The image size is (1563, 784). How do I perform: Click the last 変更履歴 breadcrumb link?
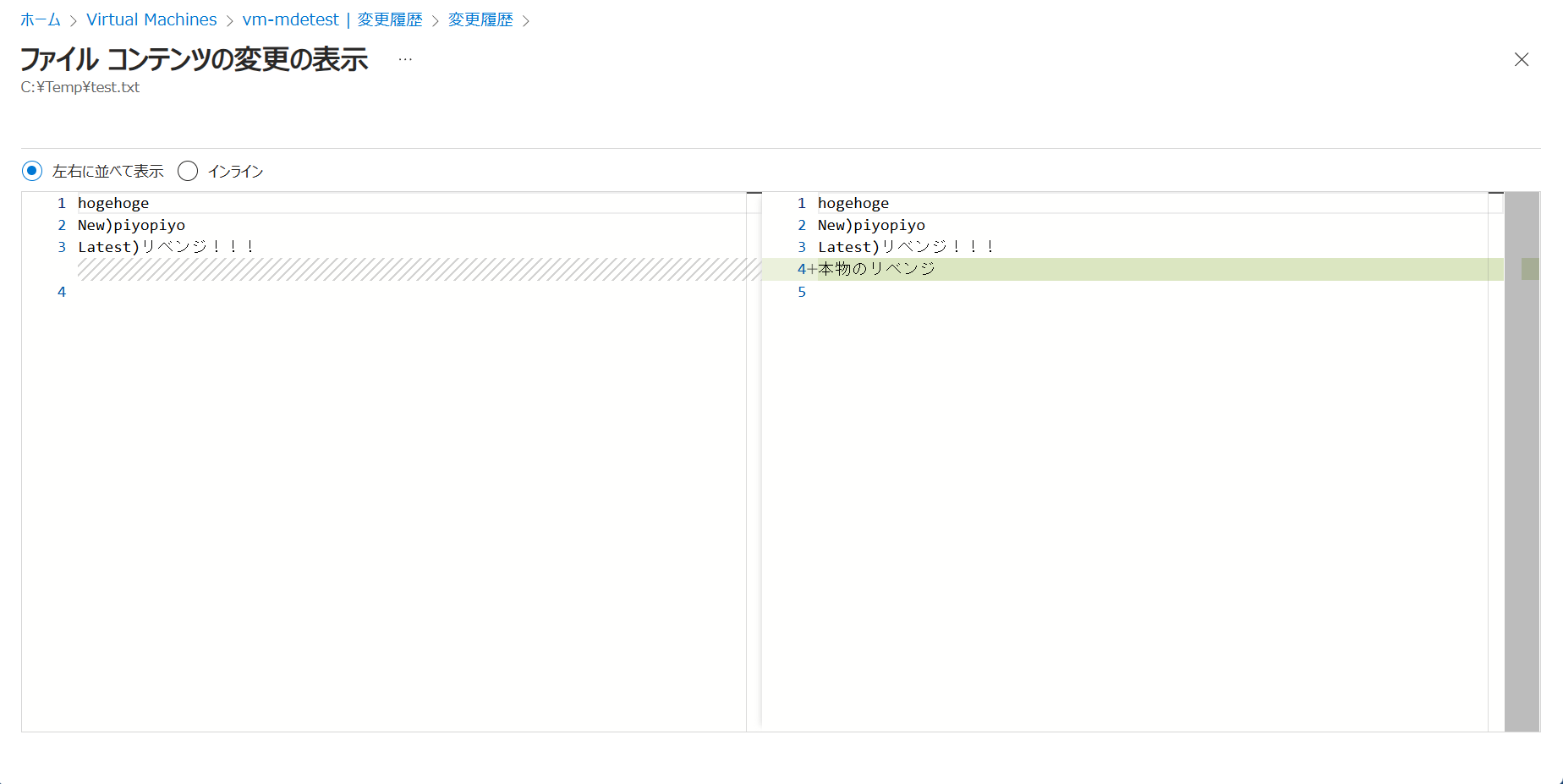point(480,19)
